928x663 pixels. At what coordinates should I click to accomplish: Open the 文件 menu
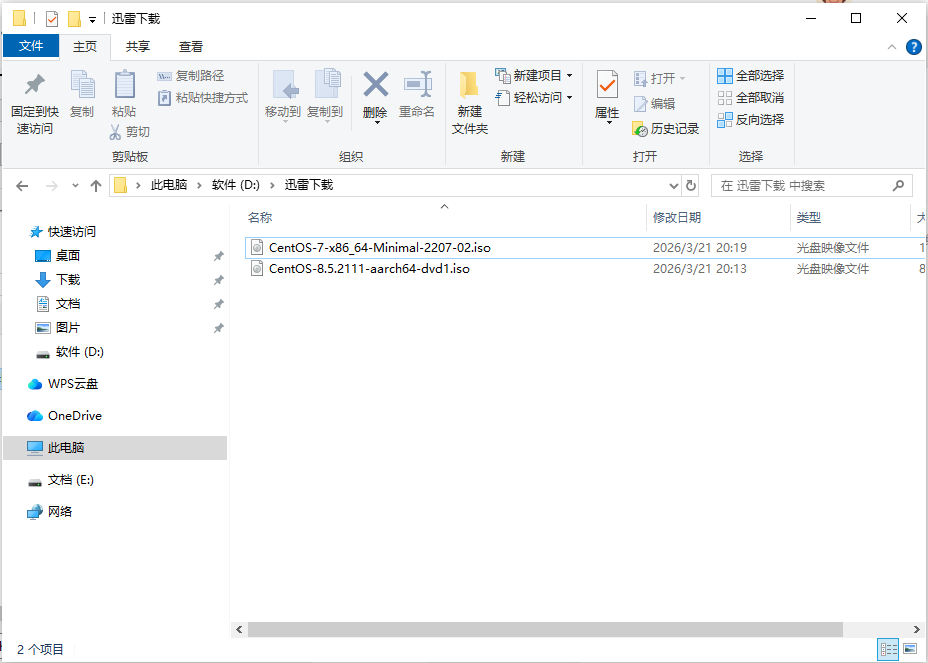31,46
